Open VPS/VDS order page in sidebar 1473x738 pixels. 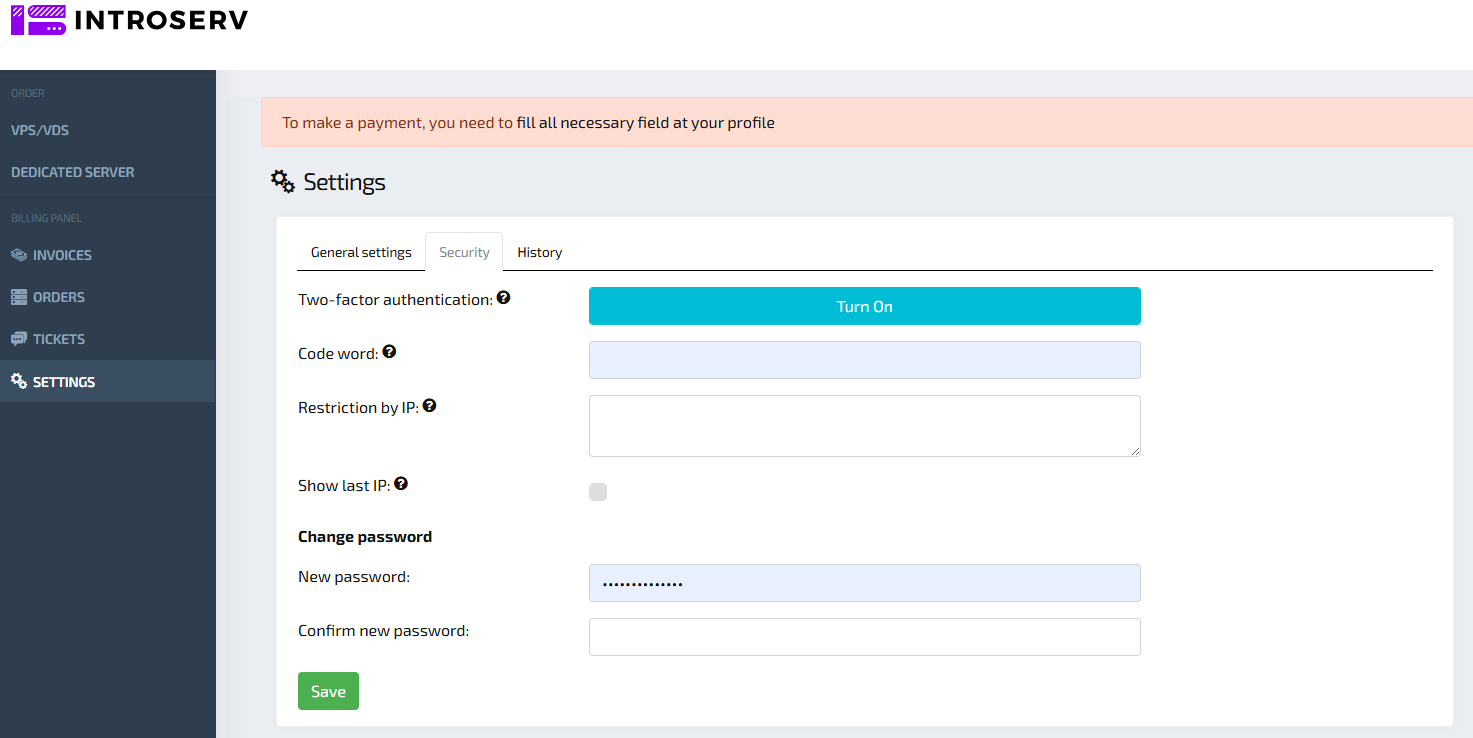coord(40,130)
